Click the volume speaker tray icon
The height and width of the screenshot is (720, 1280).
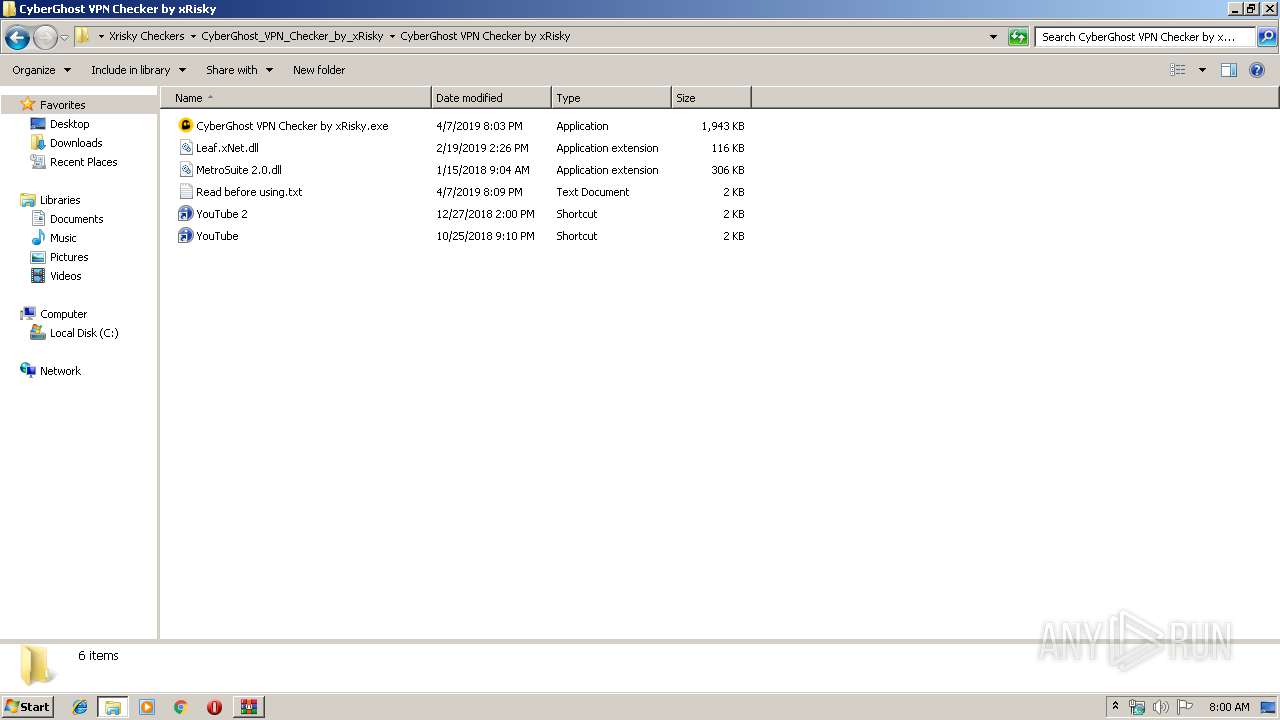pos(1161,707)
